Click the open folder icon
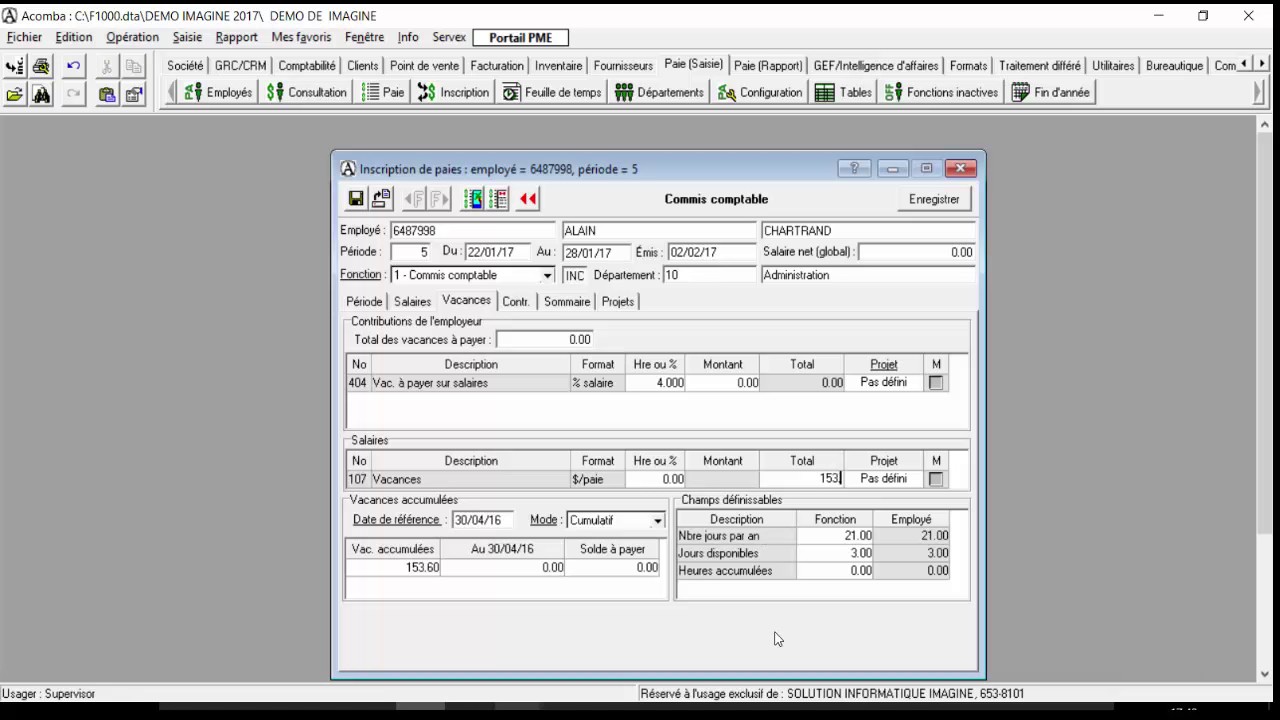The image size is (1280, 720). click(x=14, y=94)
